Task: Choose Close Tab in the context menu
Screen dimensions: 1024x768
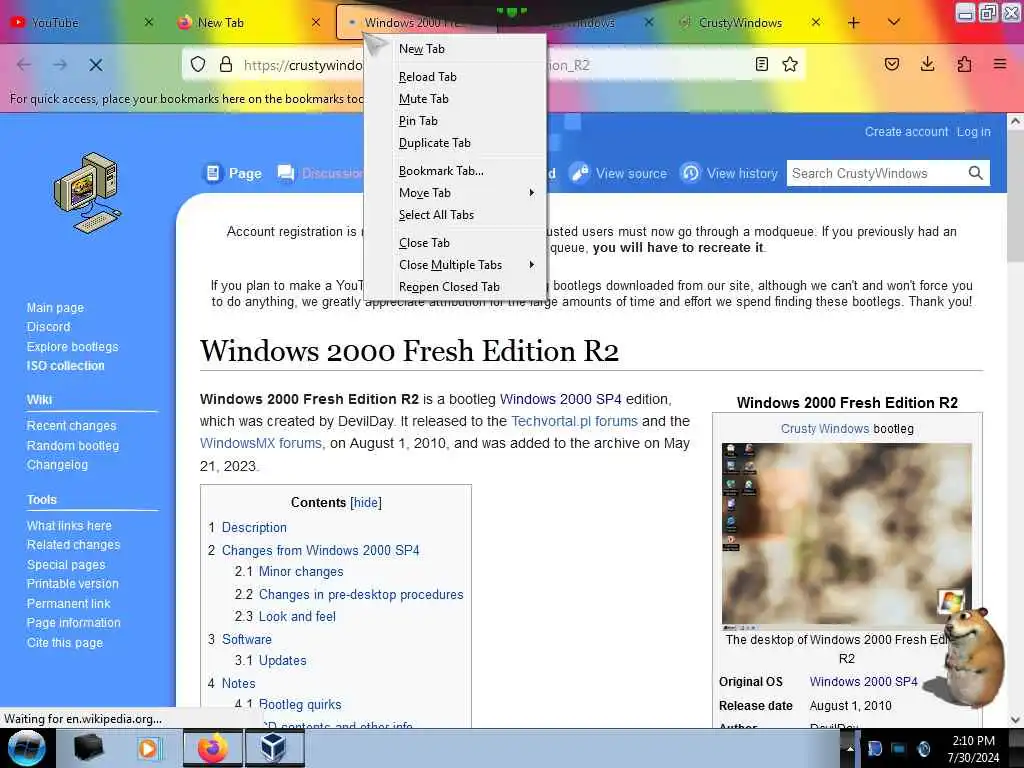Action: point(456,243)
